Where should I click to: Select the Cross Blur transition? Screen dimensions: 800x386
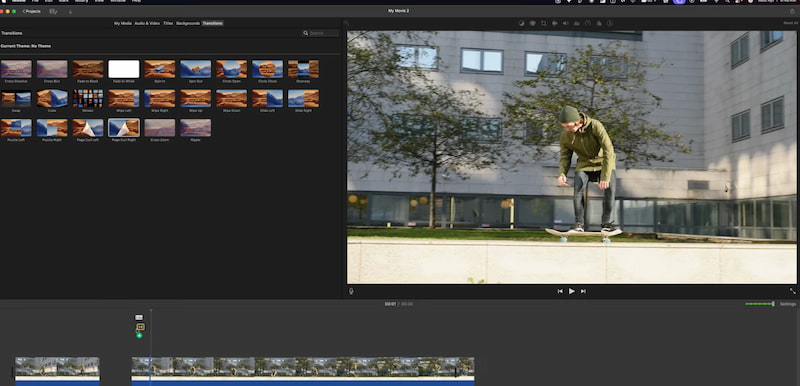click(x=52, y=69)
